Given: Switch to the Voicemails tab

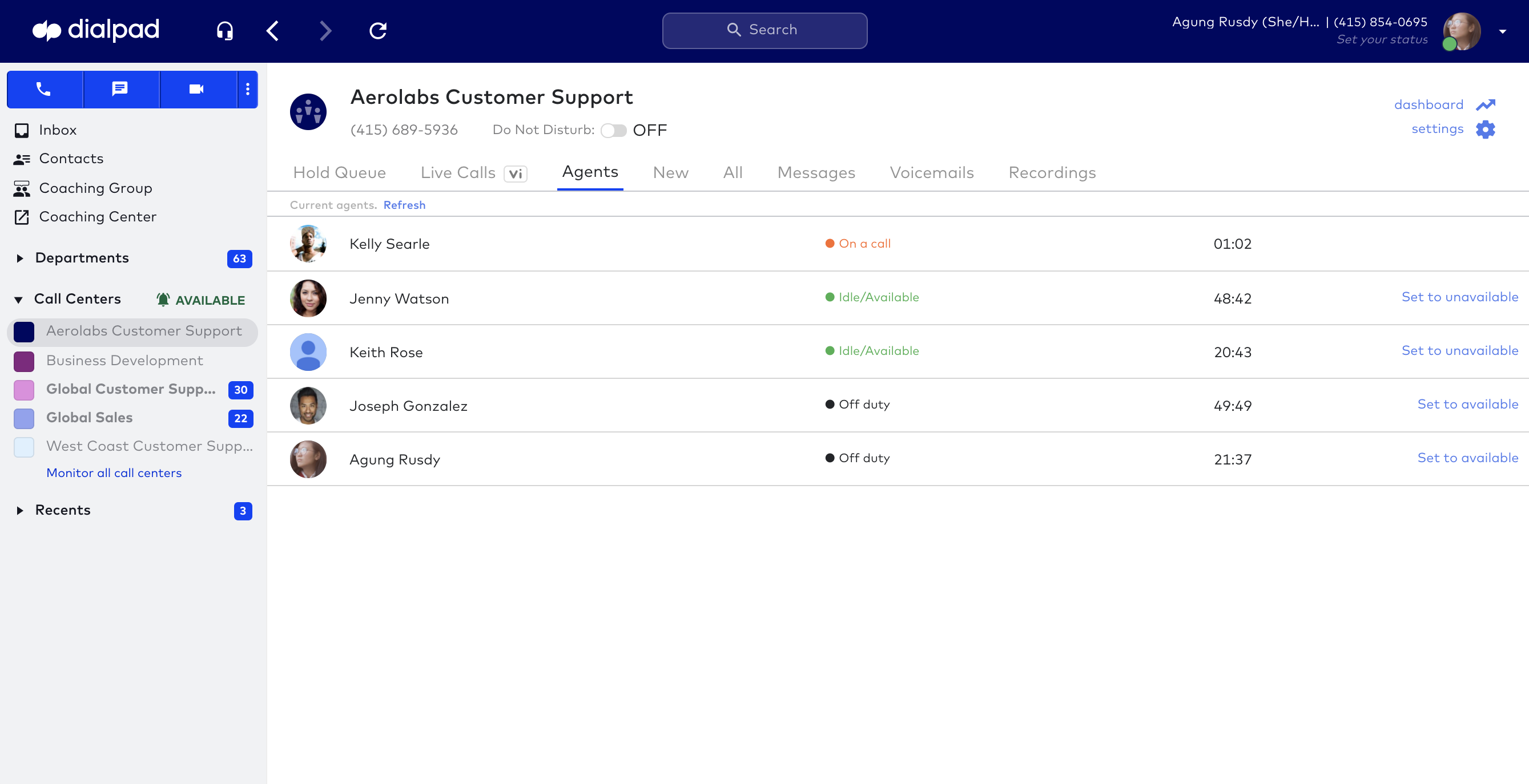Looking at the screenshot, I should point(932,172).
